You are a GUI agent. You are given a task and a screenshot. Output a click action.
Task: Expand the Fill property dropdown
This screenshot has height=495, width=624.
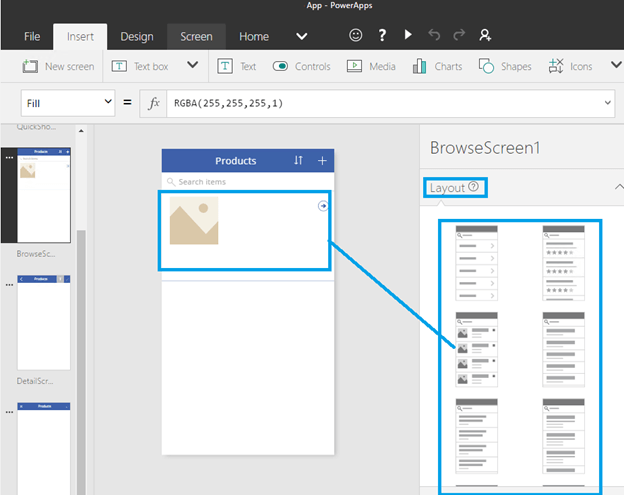tap(108, 102)
